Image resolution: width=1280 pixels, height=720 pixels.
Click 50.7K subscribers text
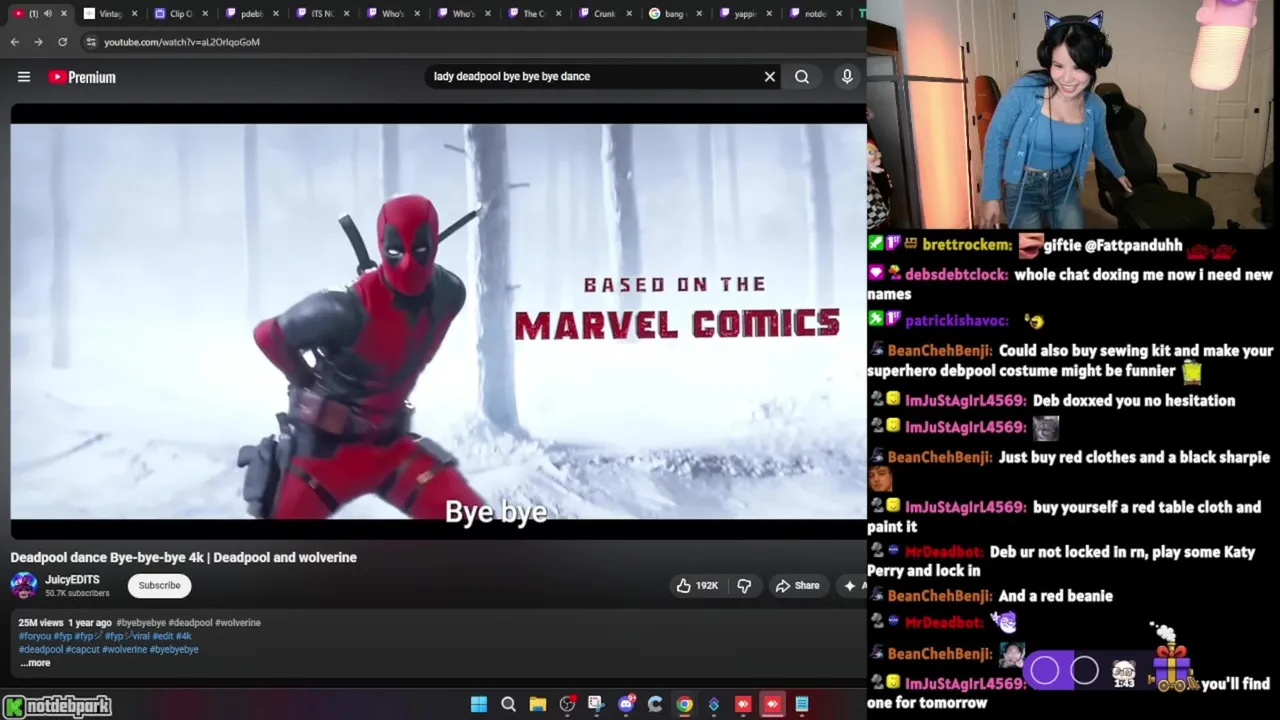point(77,593)
